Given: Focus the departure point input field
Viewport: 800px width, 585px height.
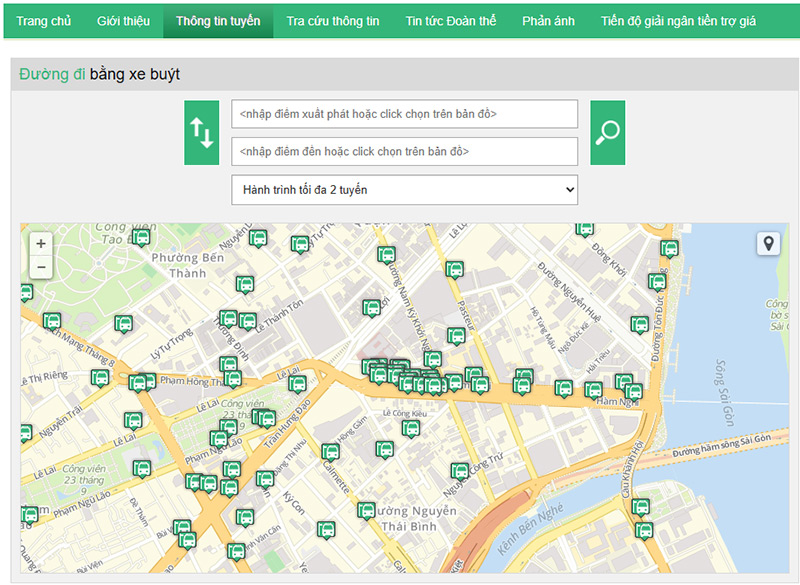Looking at the screenshot, I should 404,114.
